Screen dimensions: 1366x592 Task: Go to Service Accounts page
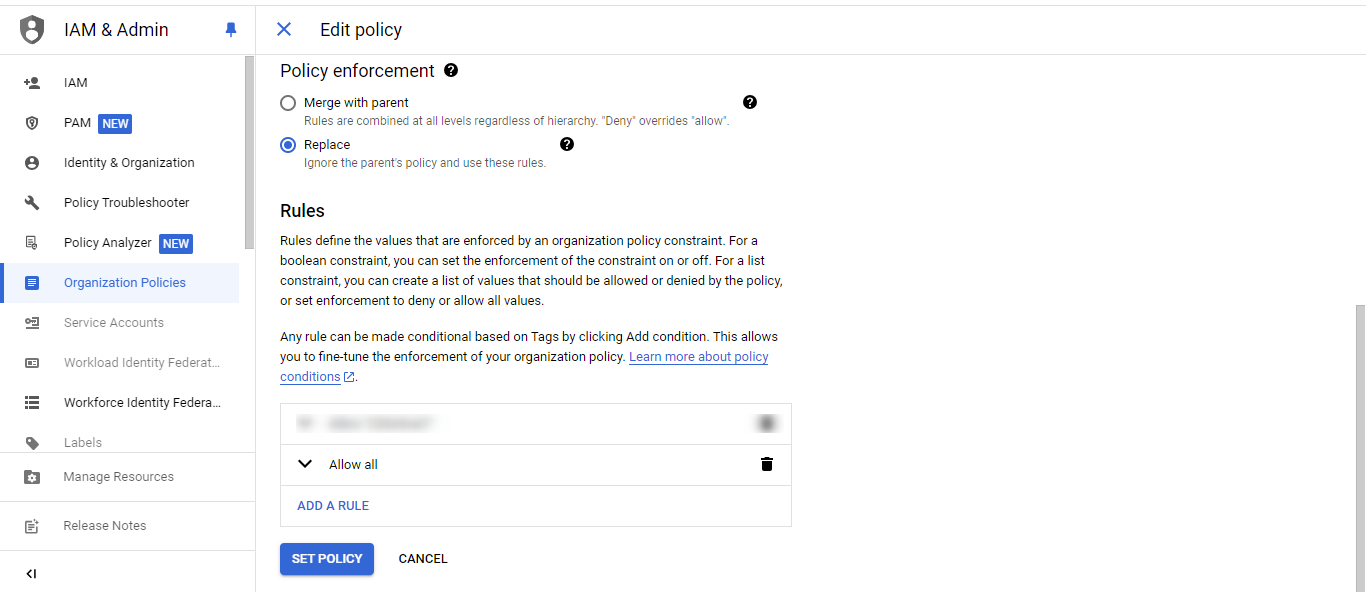(114, 323)
